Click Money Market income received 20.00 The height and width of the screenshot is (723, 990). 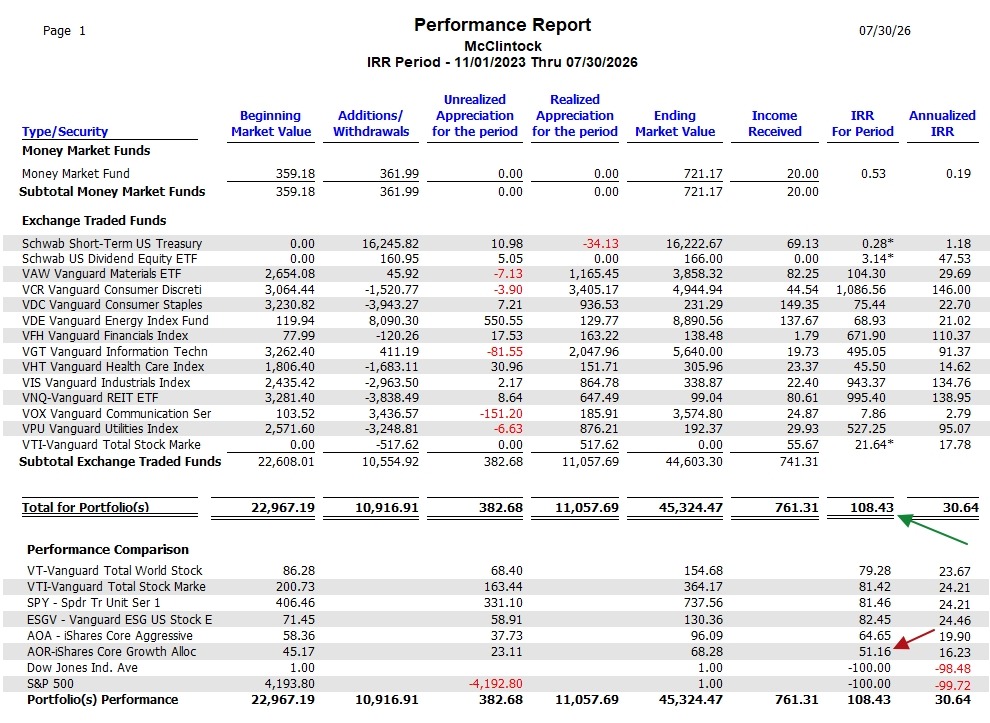802,173
